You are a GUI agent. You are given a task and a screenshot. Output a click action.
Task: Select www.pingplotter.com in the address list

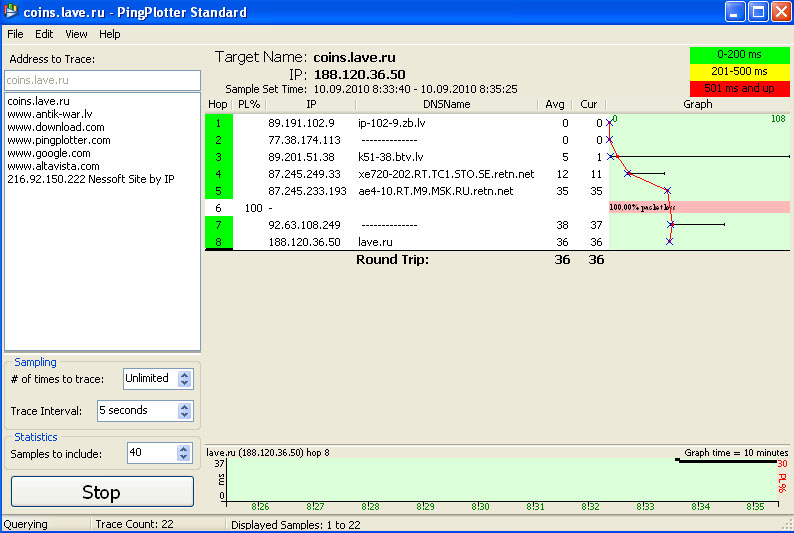click(59, 140)
